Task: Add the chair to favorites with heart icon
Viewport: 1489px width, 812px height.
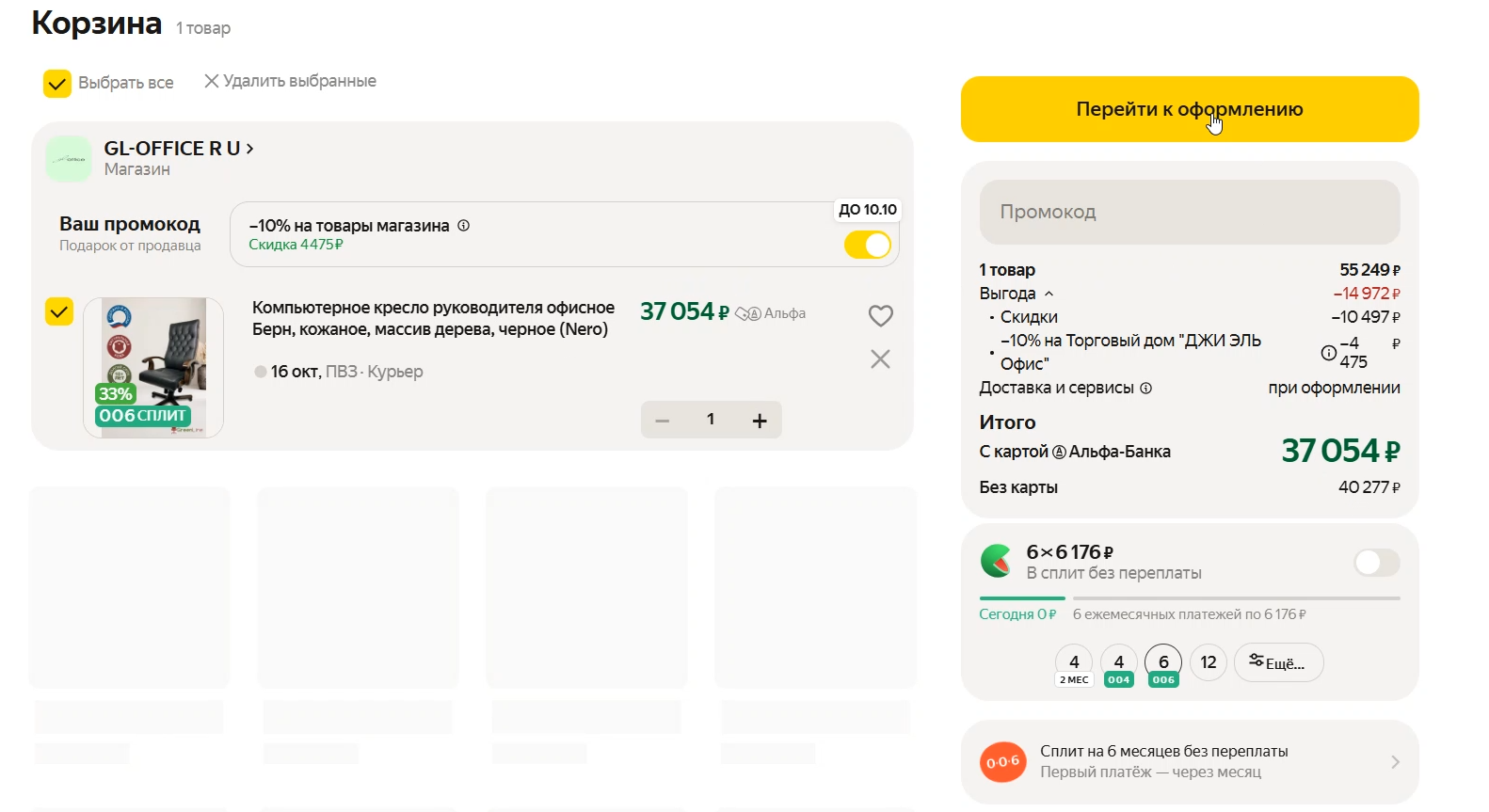Action: [880, 316]
